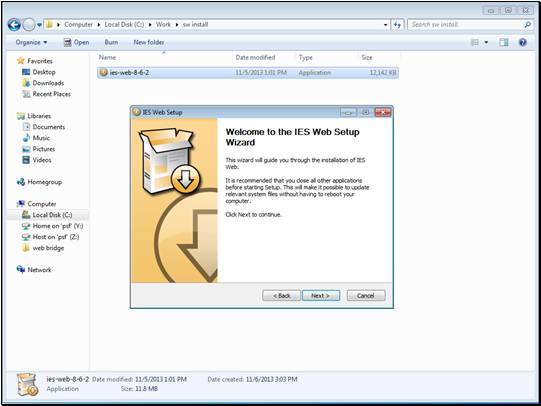Expand the address bar history dropdown
The image size is (541, 406).
pyautogui.click(x=385, y=25)
